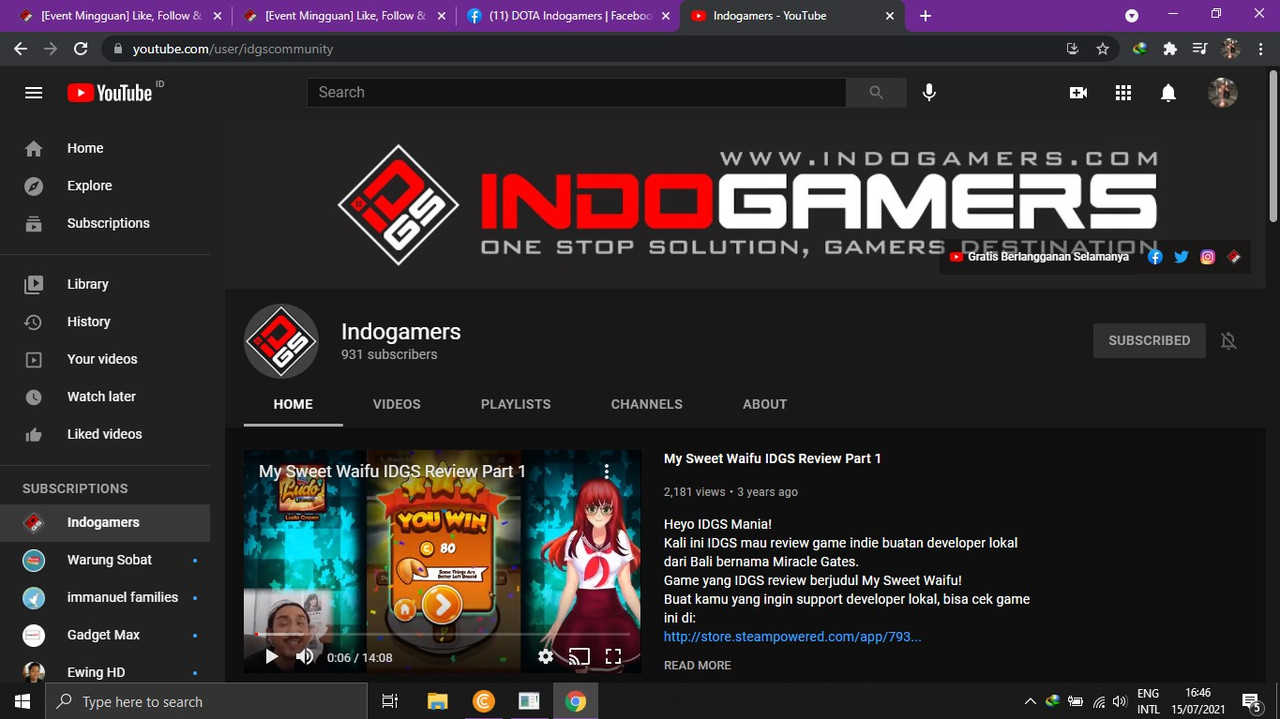Open a new browser tab
Viewport: 1280px width, 719px height.
pyautogui.click(x=925, y=16)
